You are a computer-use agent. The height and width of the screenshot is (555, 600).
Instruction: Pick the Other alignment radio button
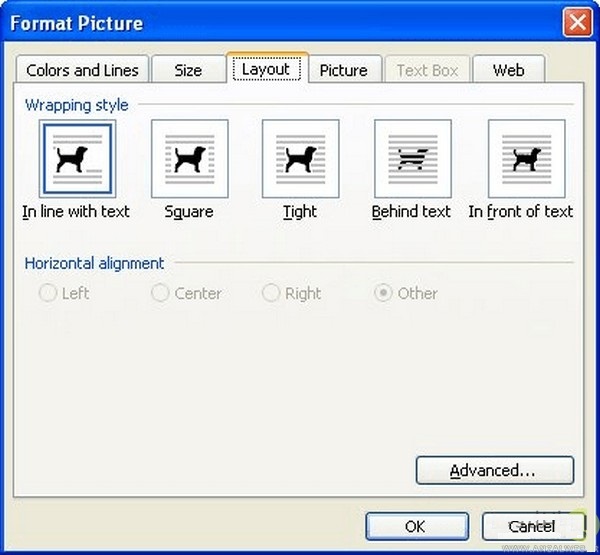click(x=383, y=294)
